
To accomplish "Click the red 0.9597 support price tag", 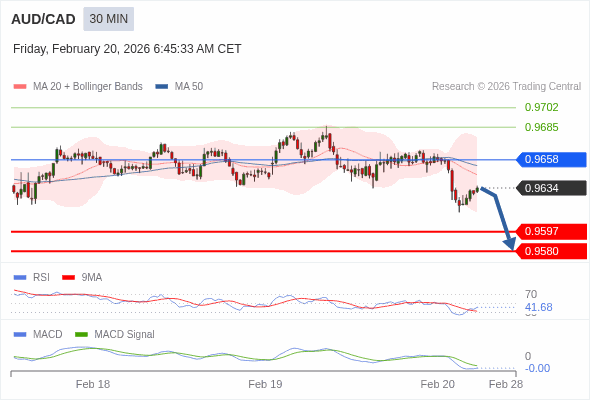I will tap(551, 231).
